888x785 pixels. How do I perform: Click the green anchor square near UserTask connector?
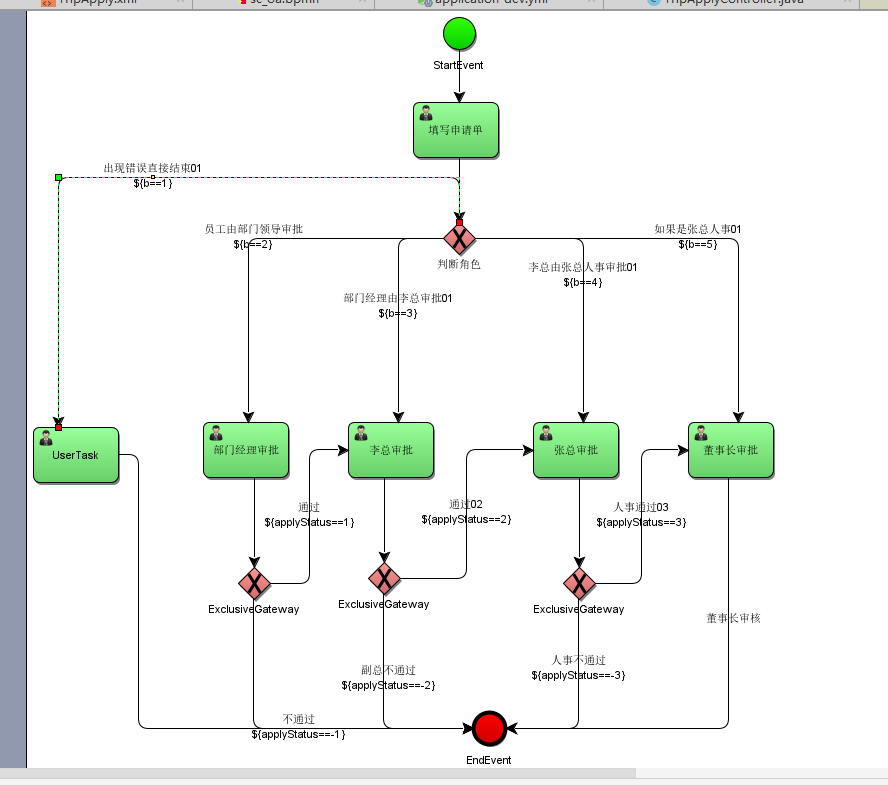click(58, 177)
